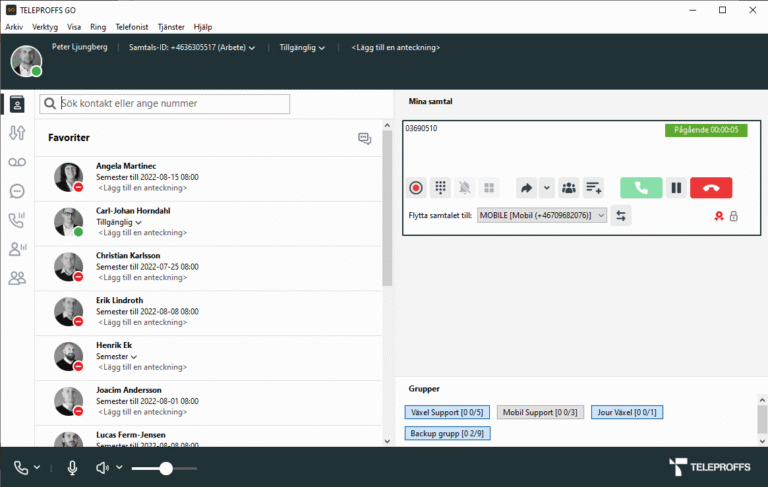768x487 pixels.
Task: Adjust the volume slider handle
Action: (x=166, y=468)
